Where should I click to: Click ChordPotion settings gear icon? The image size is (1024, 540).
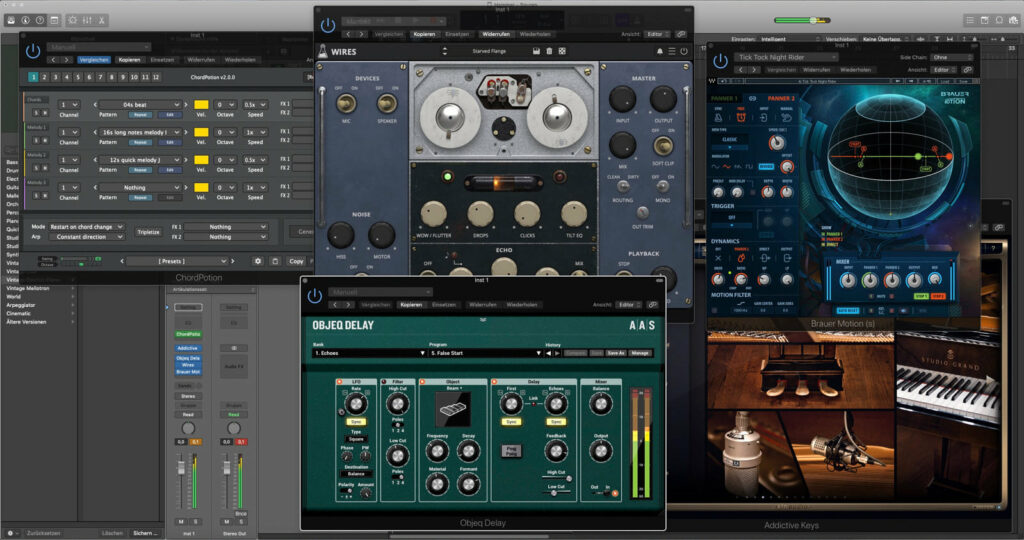[258, 261]
